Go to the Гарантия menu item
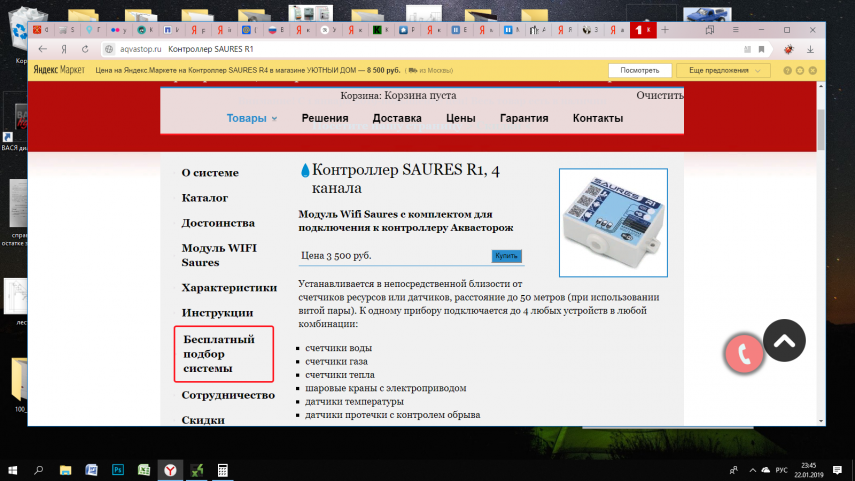The width and height of the screenshot is (855, 481). click(524, 118)
